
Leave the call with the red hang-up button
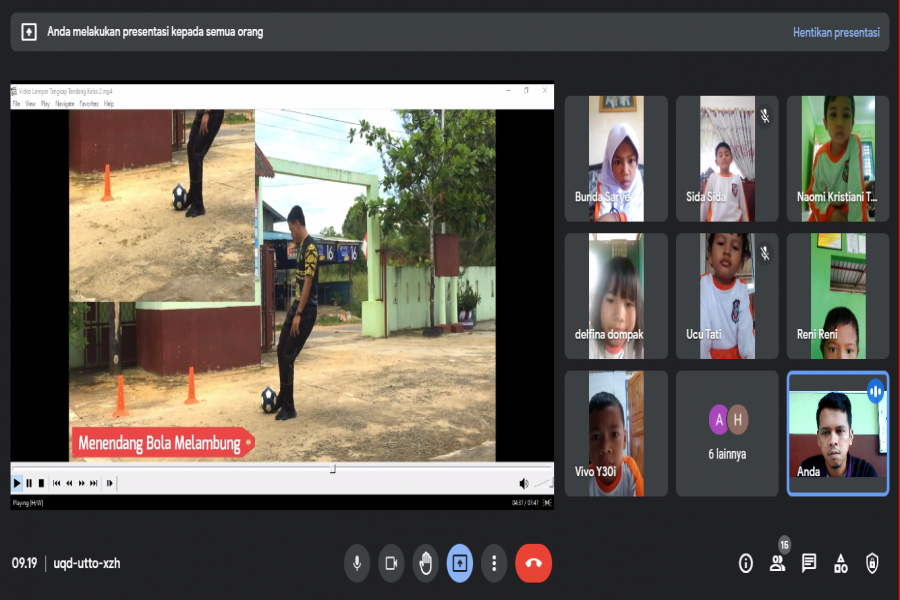point(533,563)
